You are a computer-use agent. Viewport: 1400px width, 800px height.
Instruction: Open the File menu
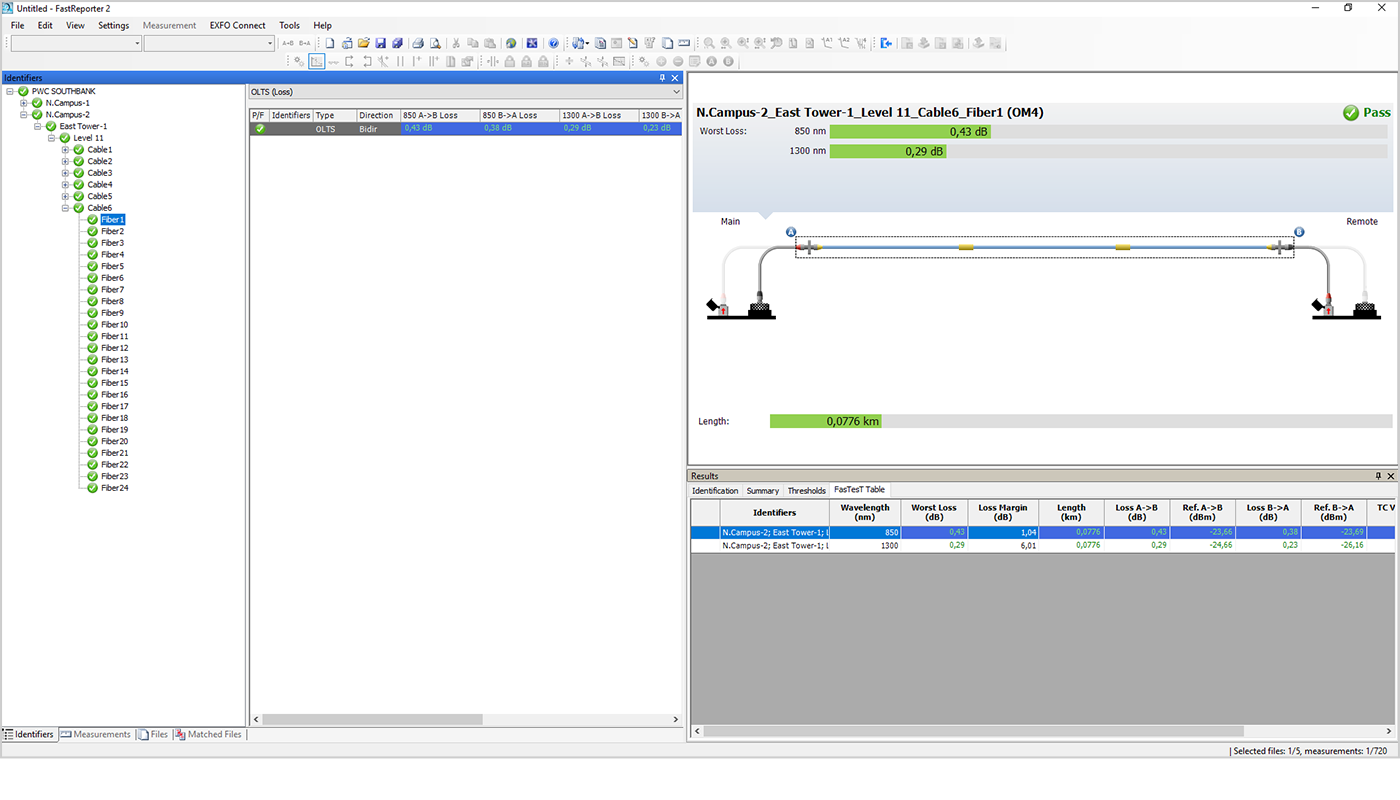click(18, 25)
